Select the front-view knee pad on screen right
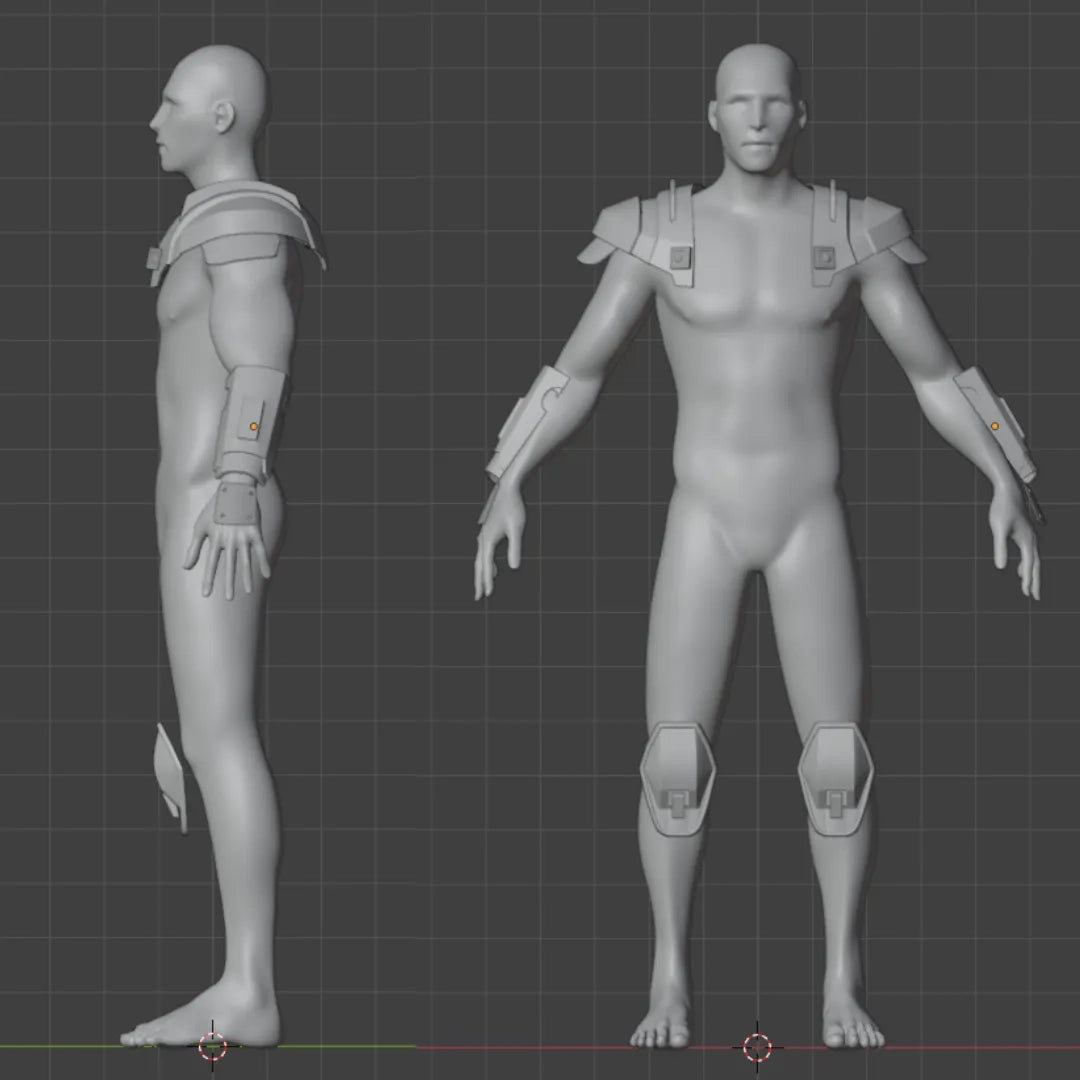The height and width of the screenshot is (1080, 1080). point(835,778)
